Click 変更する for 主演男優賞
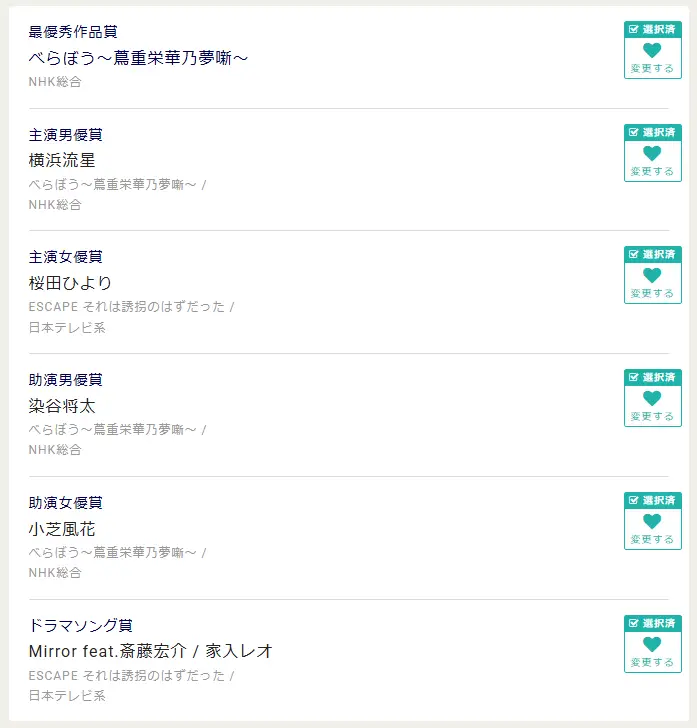Image resolution: width=697 pixels, height=728 pixels. (652, 171)
